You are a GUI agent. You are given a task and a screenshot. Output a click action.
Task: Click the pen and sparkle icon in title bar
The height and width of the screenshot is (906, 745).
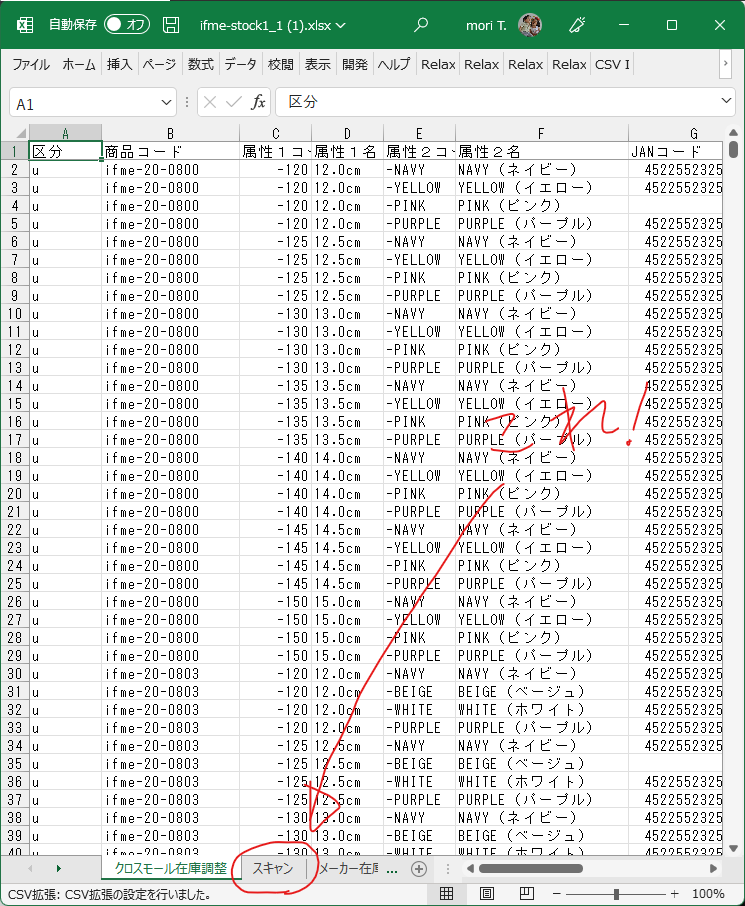point(577,25)
